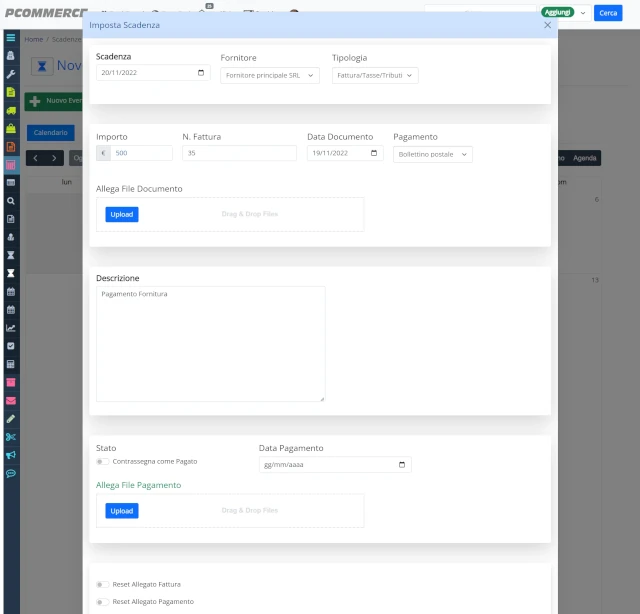Screen dimensions: 640x614
Task: Click the Scadenza date field
Action: tap(153, 73)
